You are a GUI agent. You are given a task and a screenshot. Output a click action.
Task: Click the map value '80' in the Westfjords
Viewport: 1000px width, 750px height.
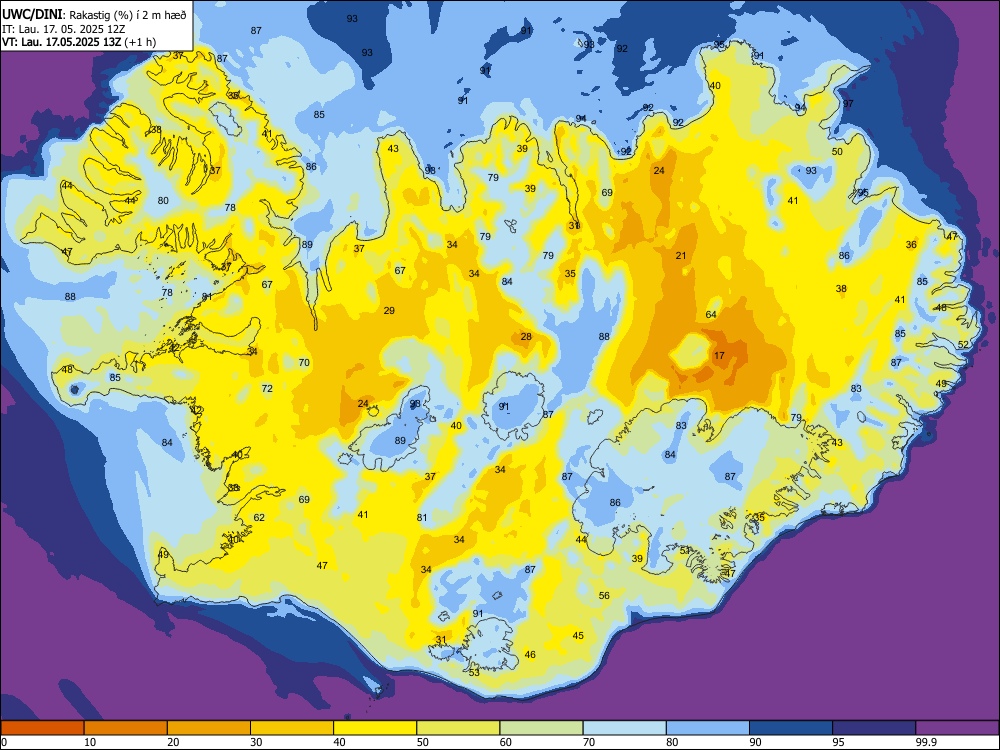[x=163, y=200]
